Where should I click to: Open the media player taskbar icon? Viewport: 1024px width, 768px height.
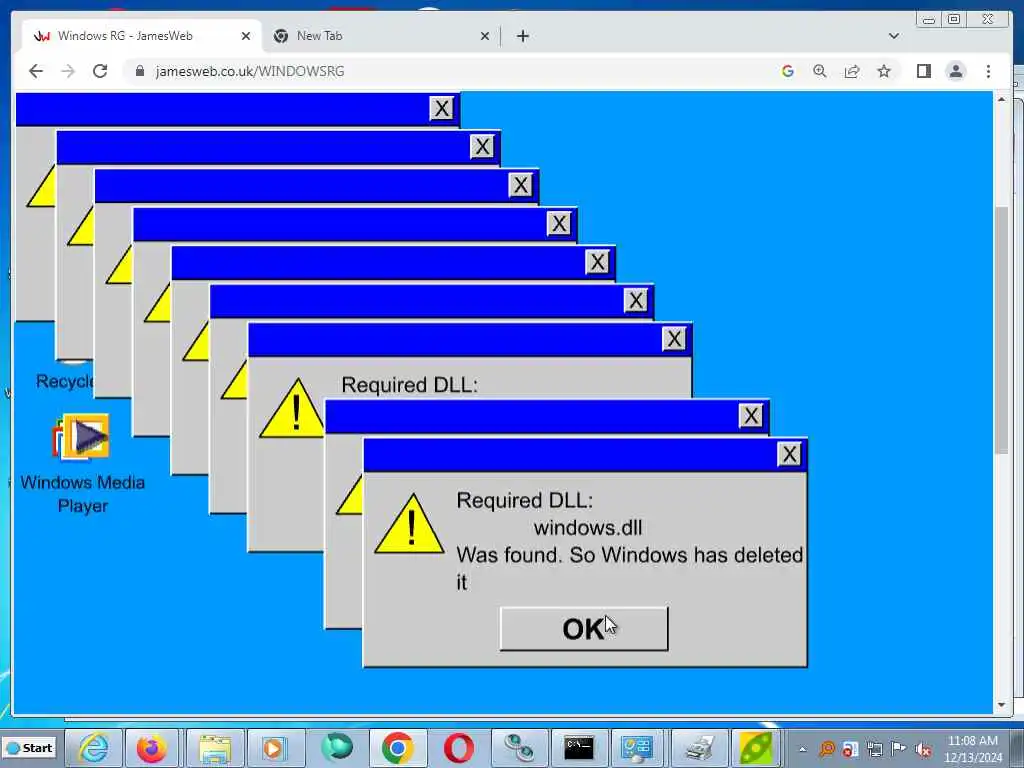coord(274,748)
